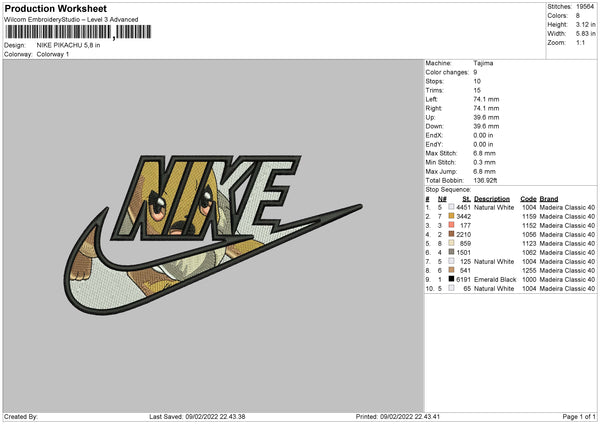Click thread code '1123'
This screenshot has width=600, height=424.
[x=529, y=243]
